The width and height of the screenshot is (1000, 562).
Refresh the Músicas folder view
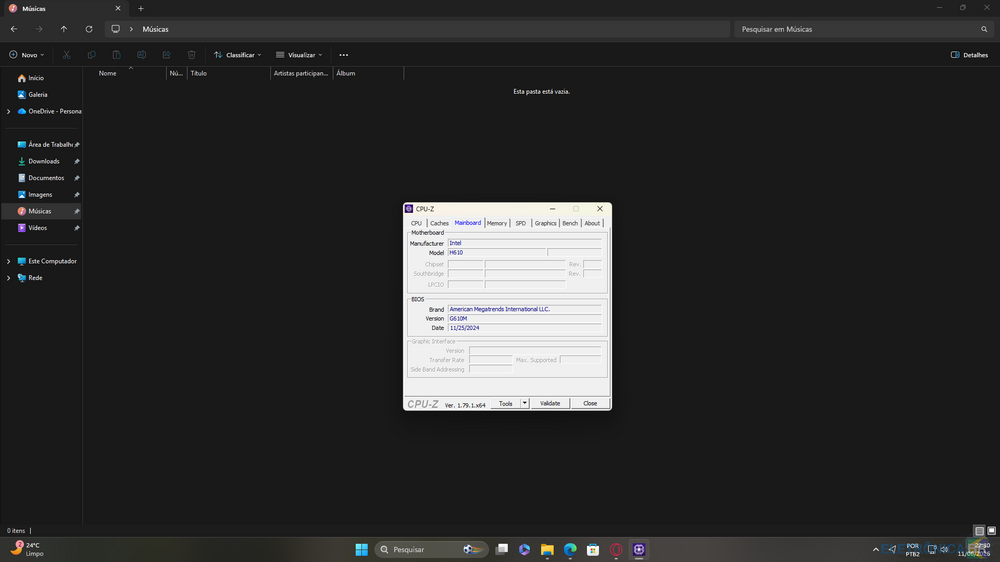tap(89, 29)
